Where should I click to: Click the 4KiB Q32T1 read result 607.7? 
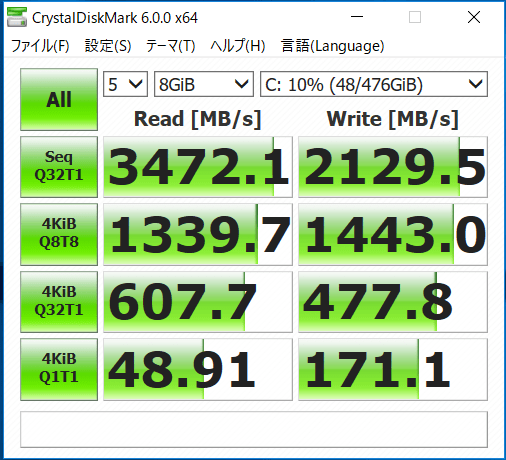198,302
